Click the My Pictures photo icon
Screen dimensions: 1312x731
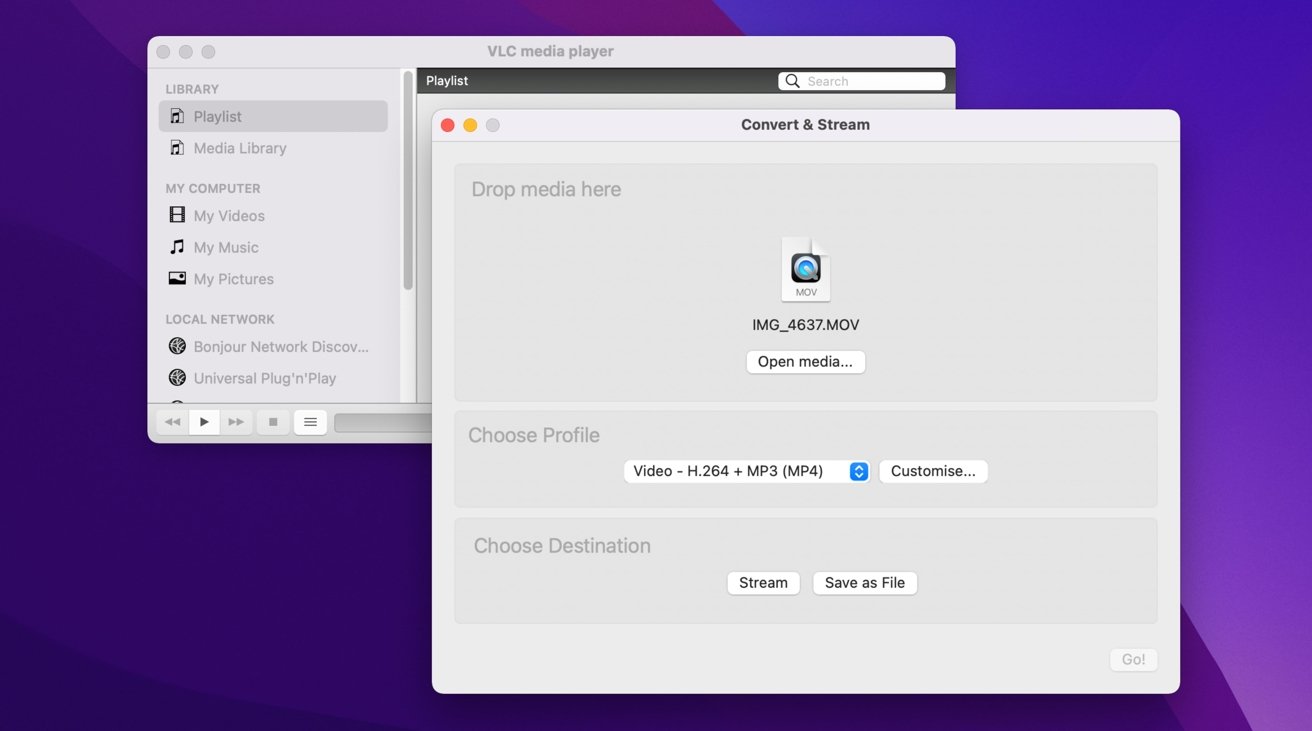177,279
